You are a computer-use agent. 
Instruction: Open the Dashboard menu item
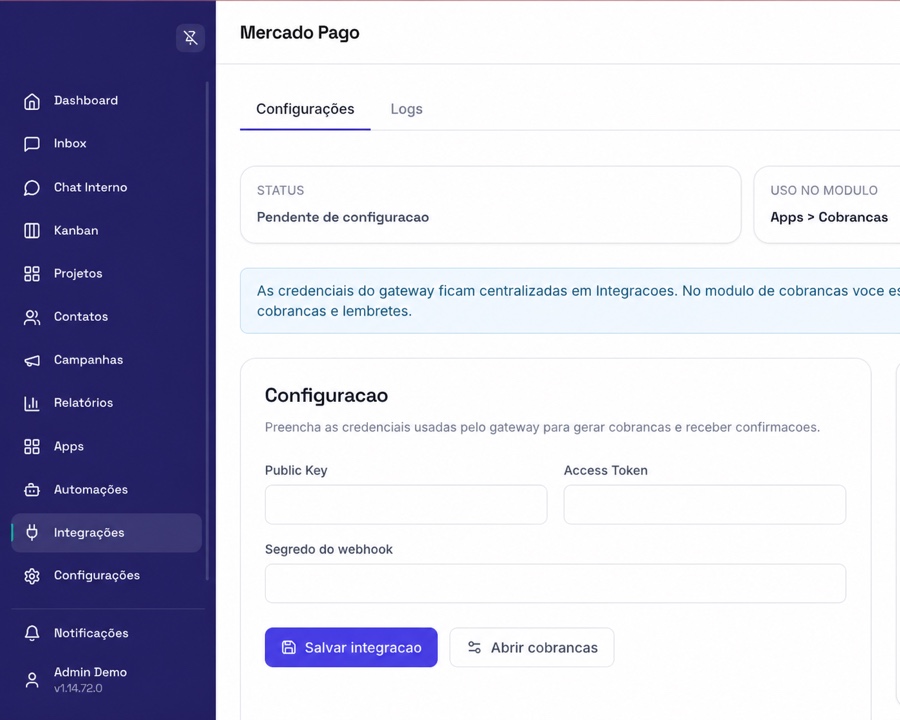[107, 100]
